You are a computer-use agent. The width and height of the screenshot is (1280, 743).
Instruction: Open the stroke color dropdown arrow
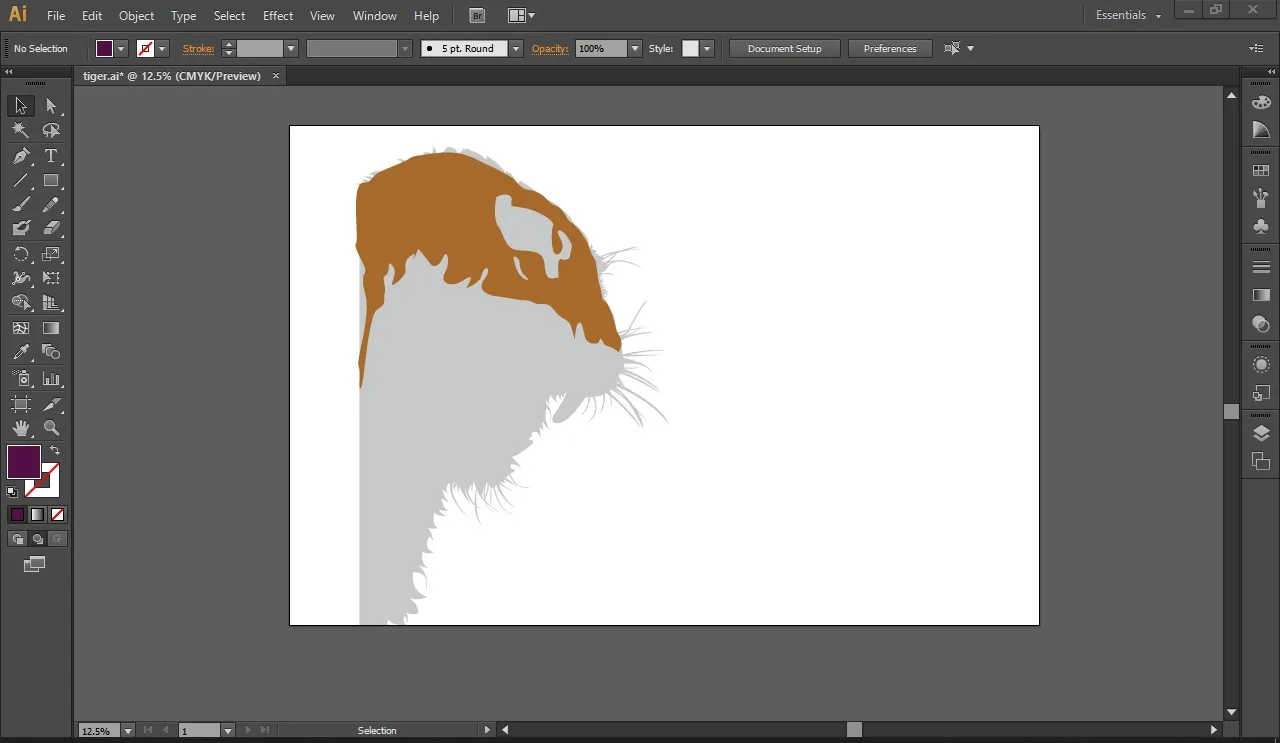[162, 48]
